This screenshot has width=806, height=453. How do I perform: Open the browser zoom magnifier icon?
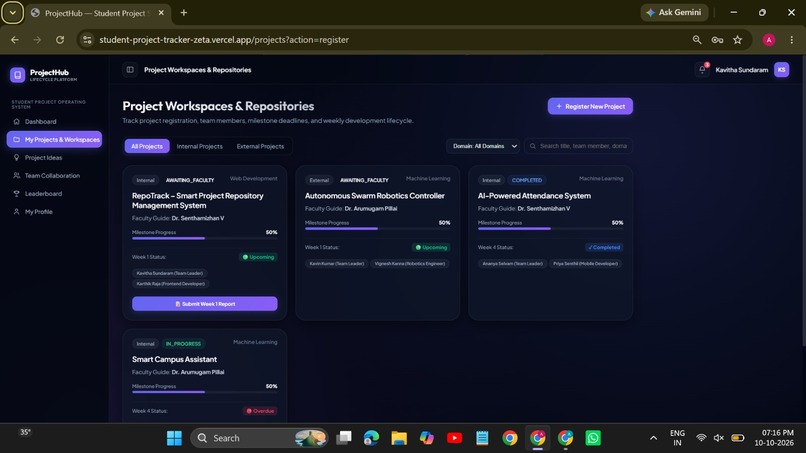(x=697, y=40)
